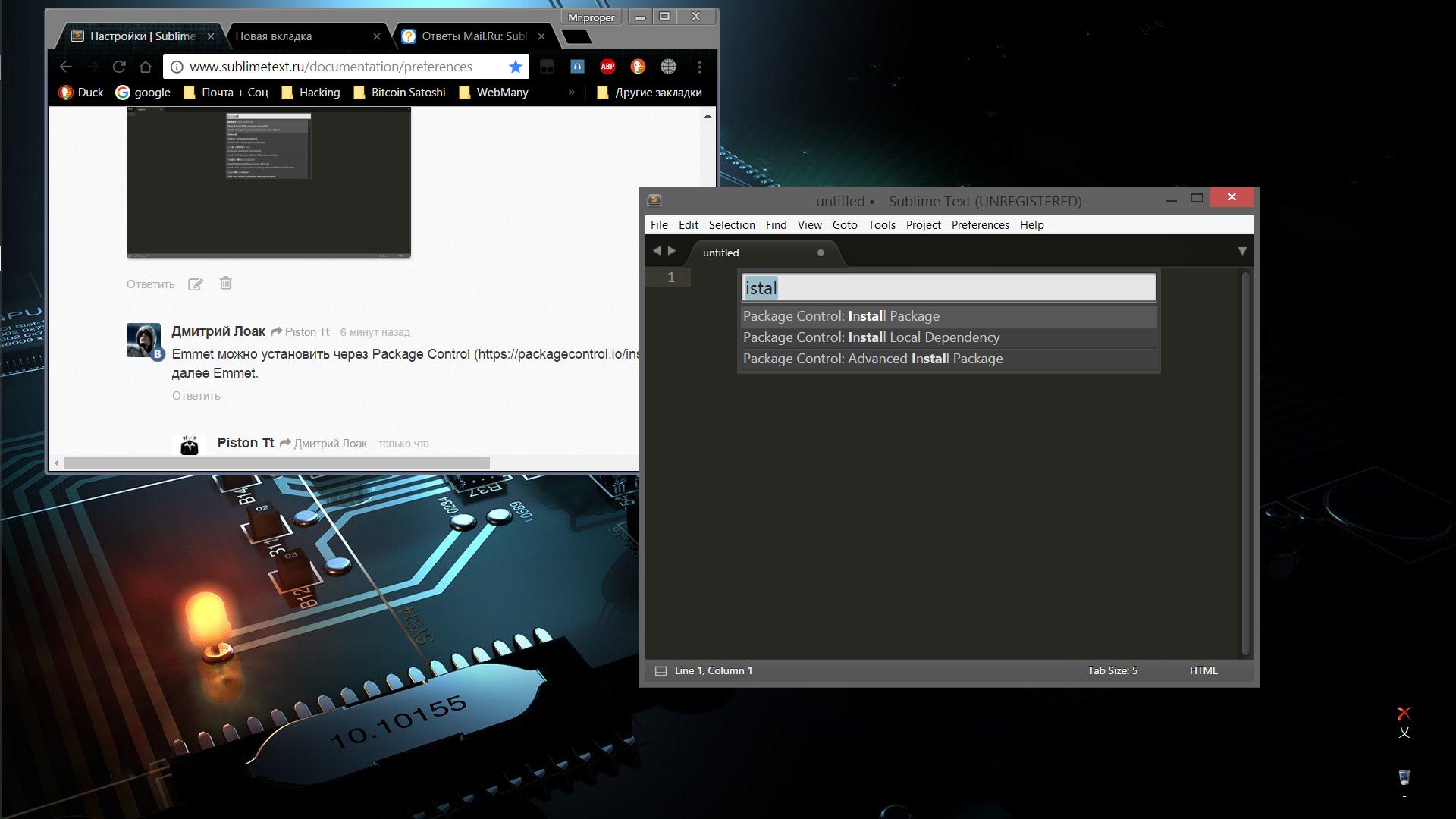Switch to Новая вкладка tab

[x=303, y=36]
